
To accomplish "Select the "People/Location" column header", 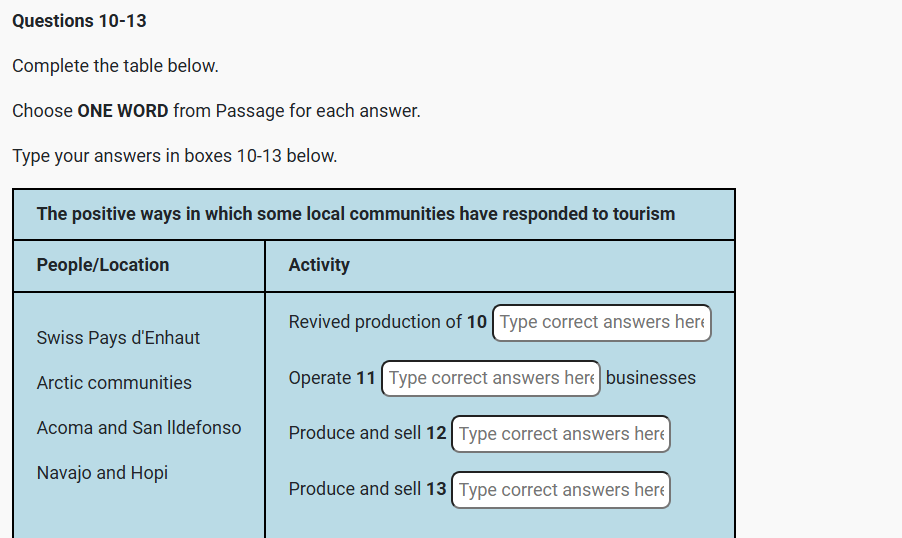I will coord(103,265).
